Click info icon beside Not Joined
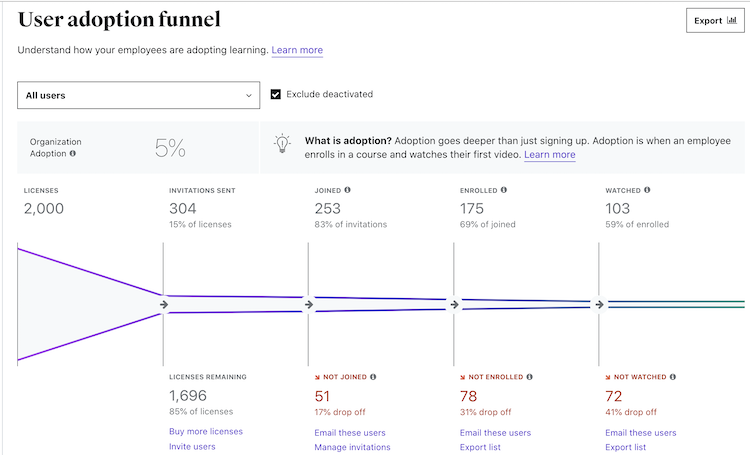750x455 pixels. pyautogui.click(x=373, y=377)
